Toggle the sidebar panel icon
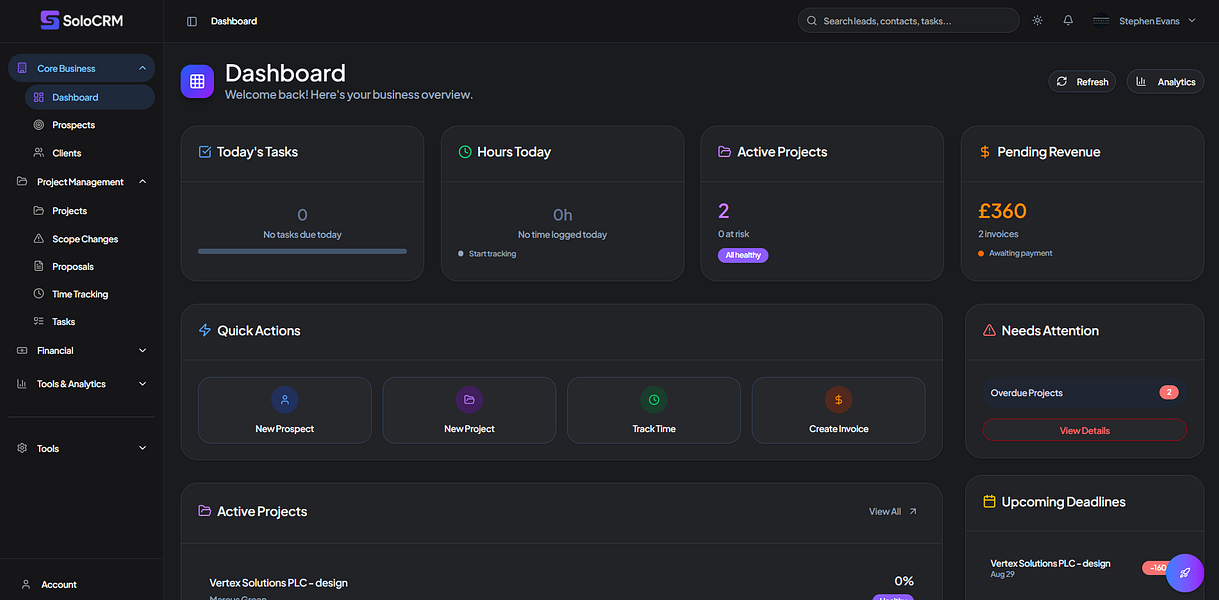The height and width of the screenshot is (600, 1219). pos(192,21)
